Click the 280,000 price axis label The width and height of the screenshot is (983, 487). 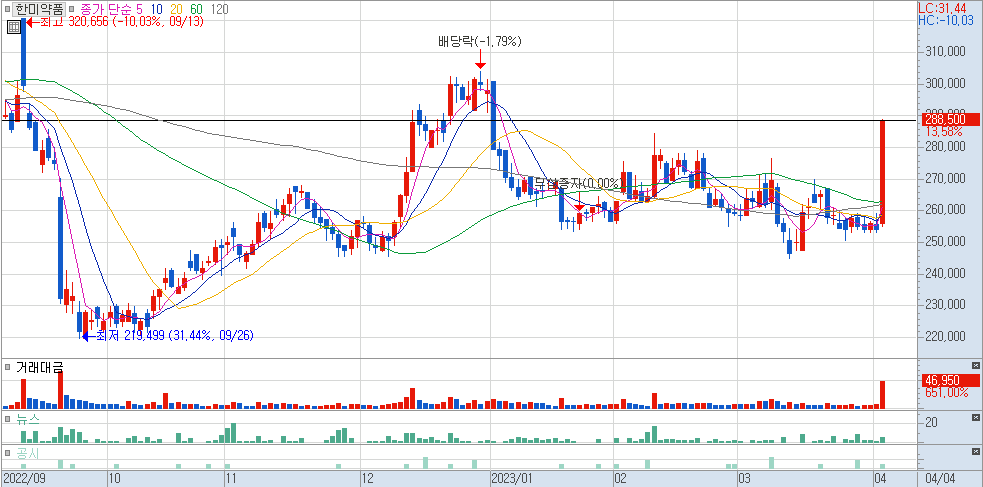[945, 147]
